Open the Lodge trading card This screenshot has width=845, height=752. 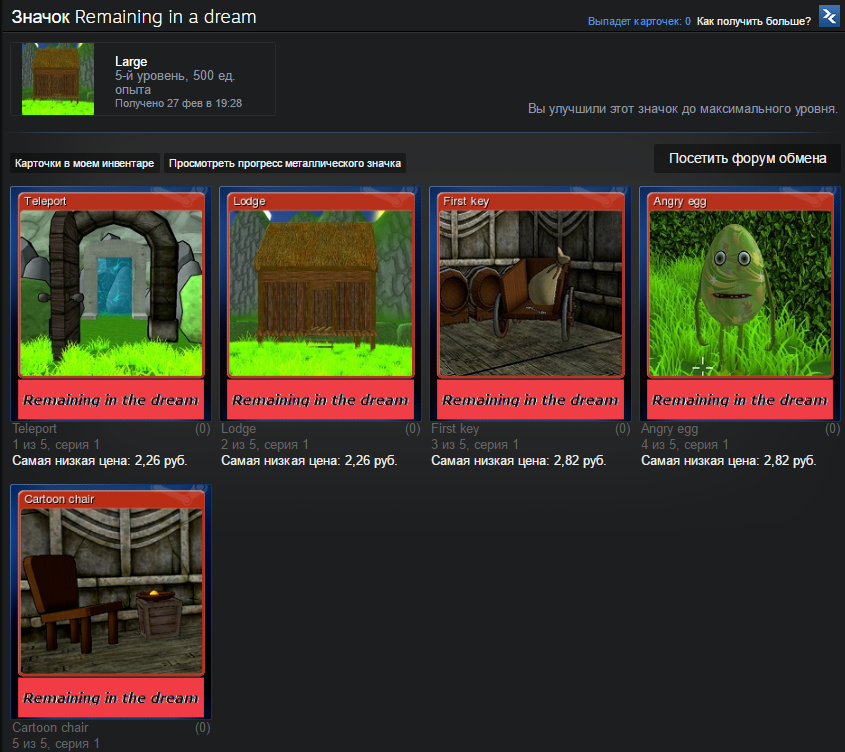pyautogui.click(x=321, y=304)
